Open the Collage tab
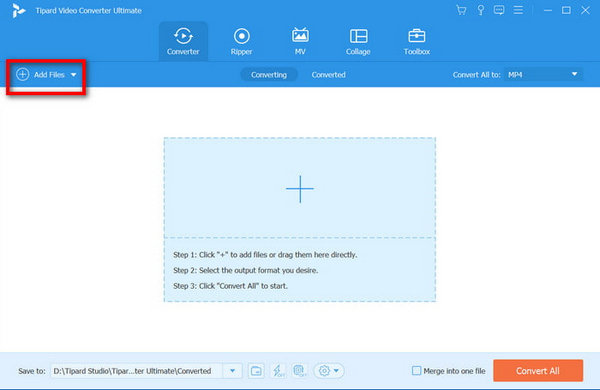 click(x=358, y=42)
